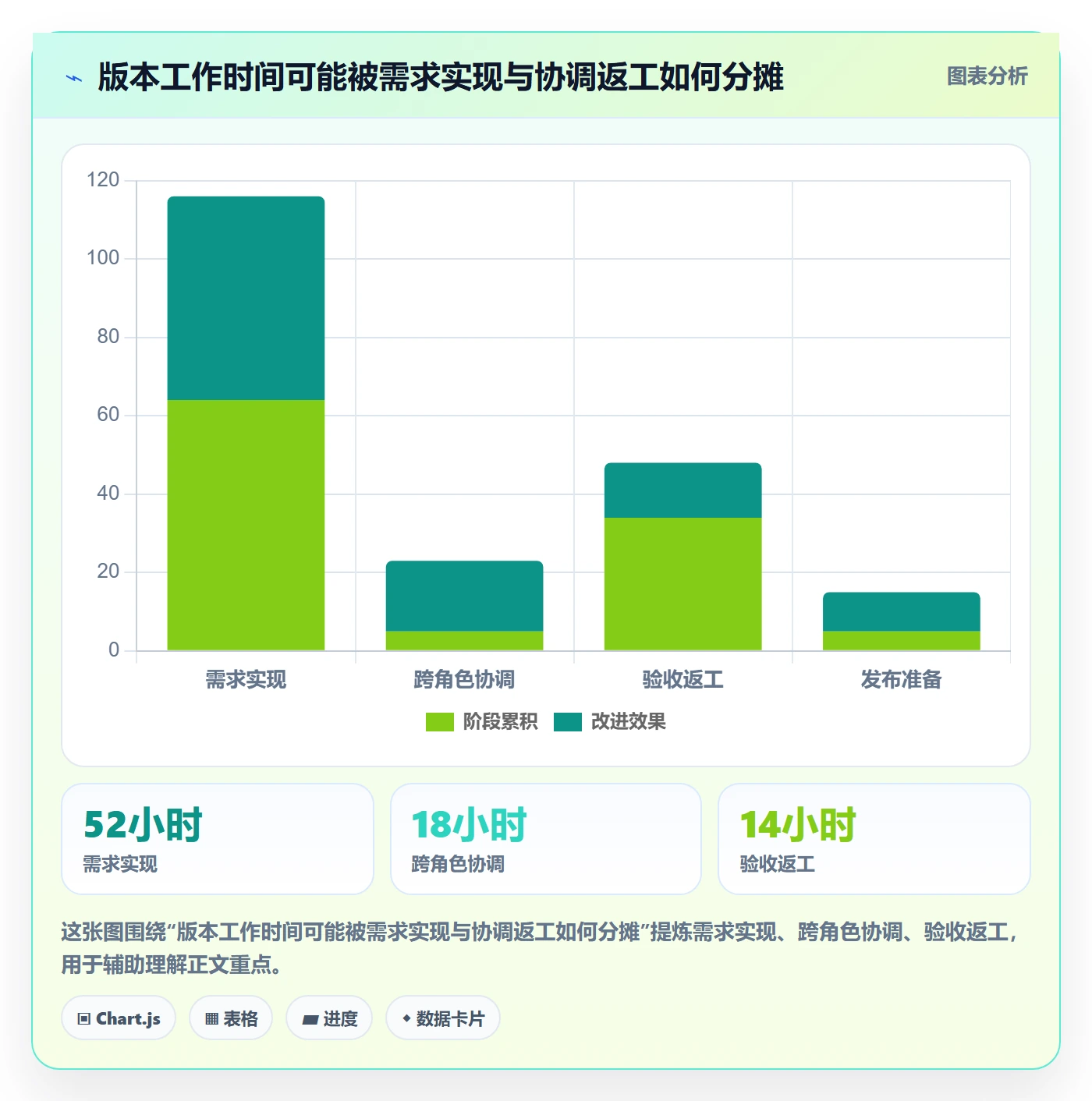Screen dimensions: 1092x1101
Task: Click the green segment of 需求实现 bar
Action: (246, 525)
